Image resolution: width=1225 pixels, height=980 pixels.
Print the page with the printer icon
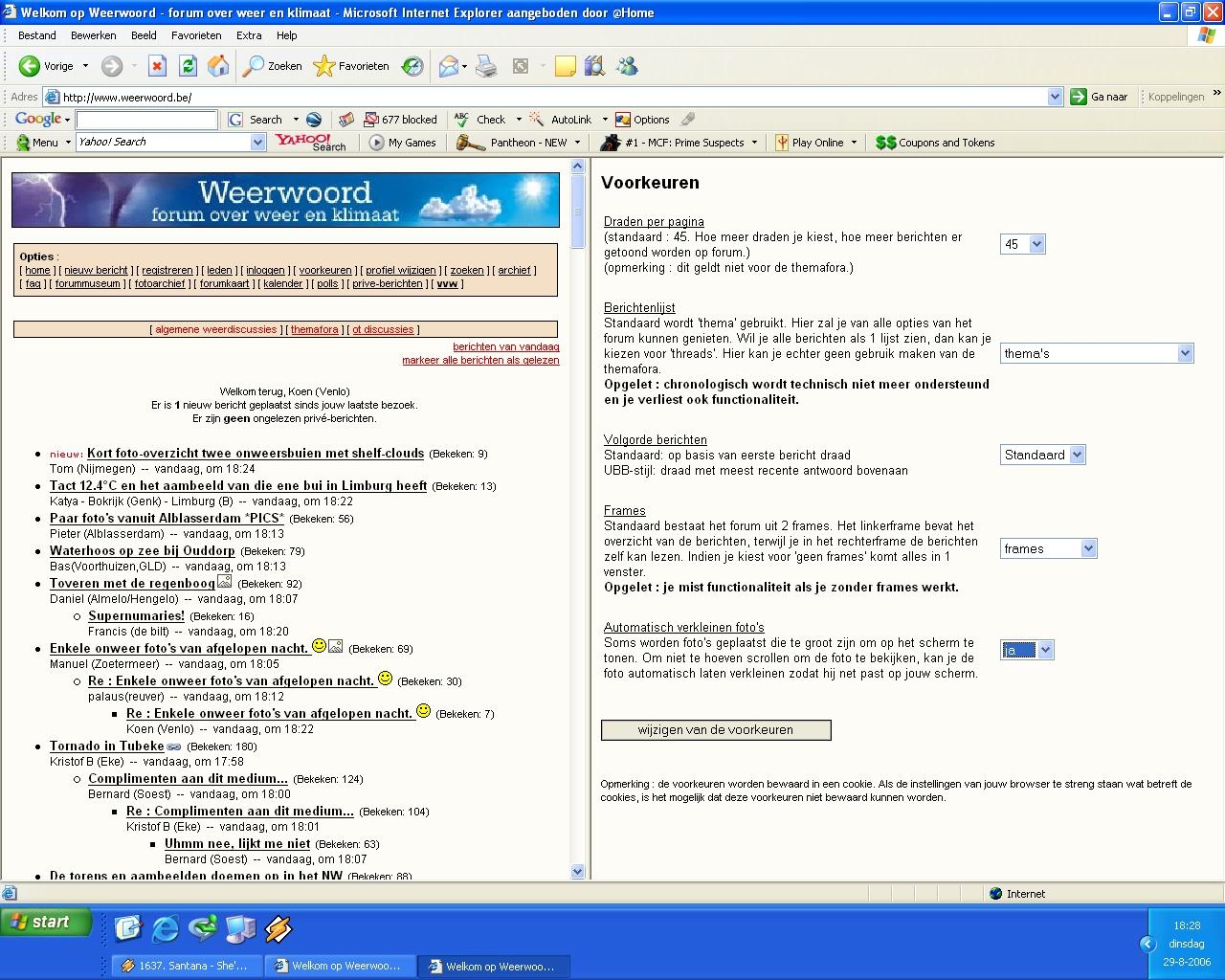pos(486,66)
